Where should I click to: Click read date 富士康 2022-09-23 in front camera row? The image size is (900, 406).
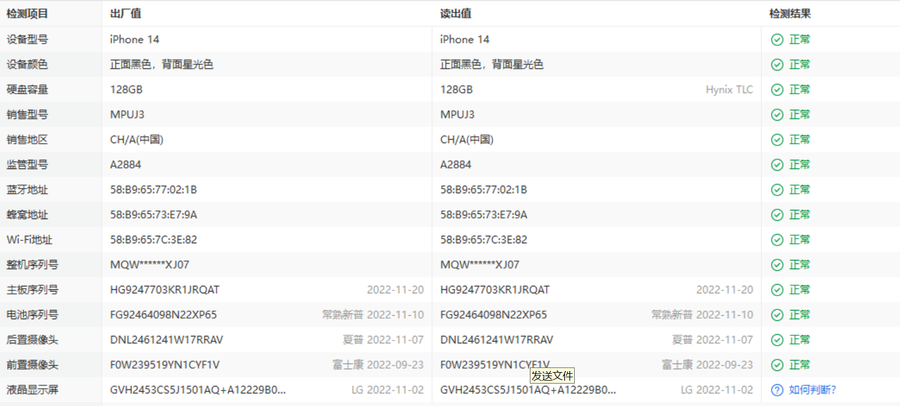tap(707, 365)
